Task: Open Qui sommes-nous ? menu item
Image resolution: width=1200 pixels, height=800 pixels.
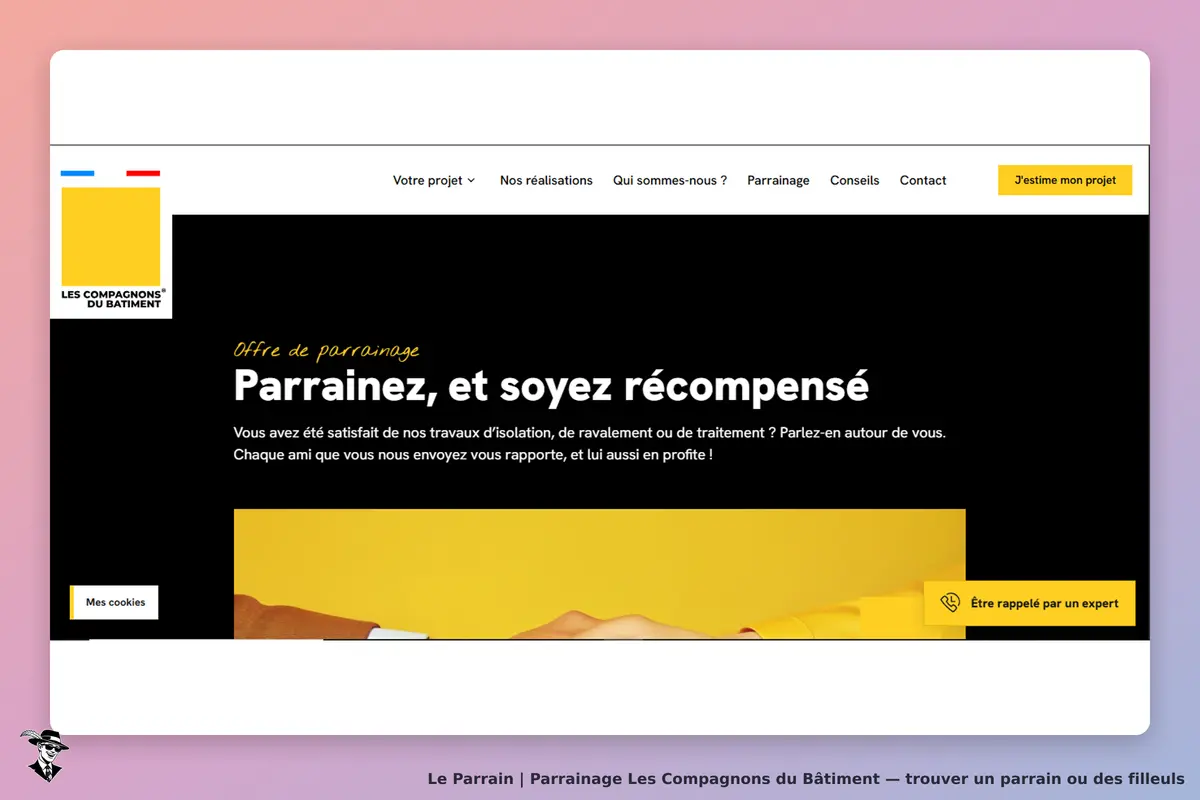Action: coord(670,181)
